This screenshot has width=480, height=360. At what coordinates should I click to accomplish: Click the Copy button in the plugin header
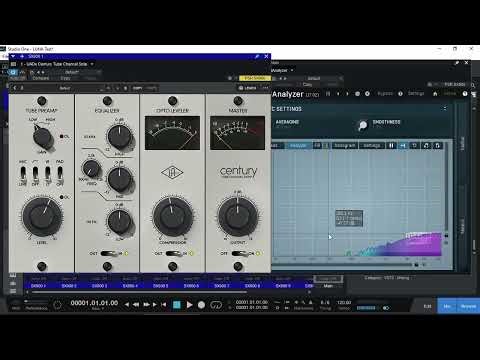pyautogui.click(x=65, y=78)
